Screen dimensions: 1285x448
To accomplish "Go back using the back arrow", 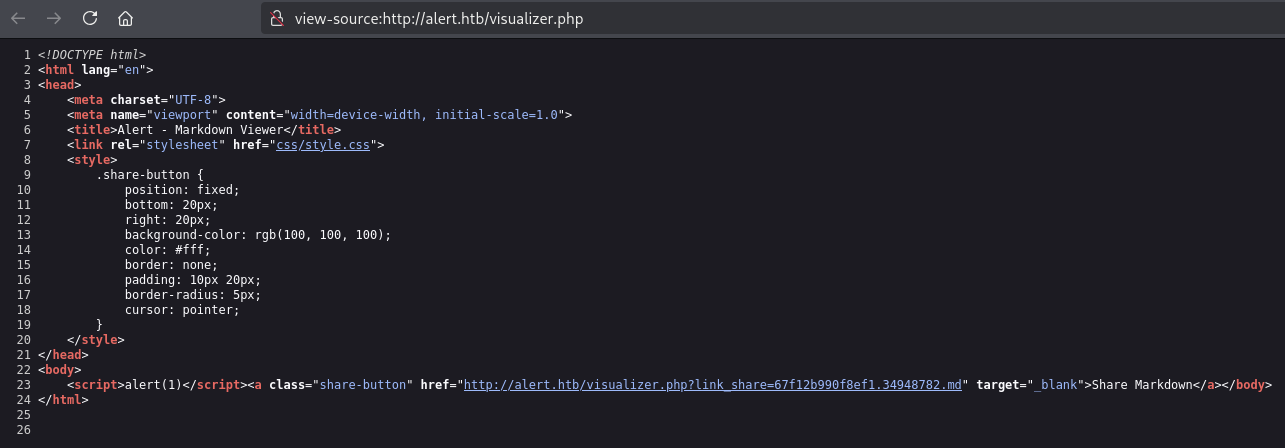I will pos(18,18).
